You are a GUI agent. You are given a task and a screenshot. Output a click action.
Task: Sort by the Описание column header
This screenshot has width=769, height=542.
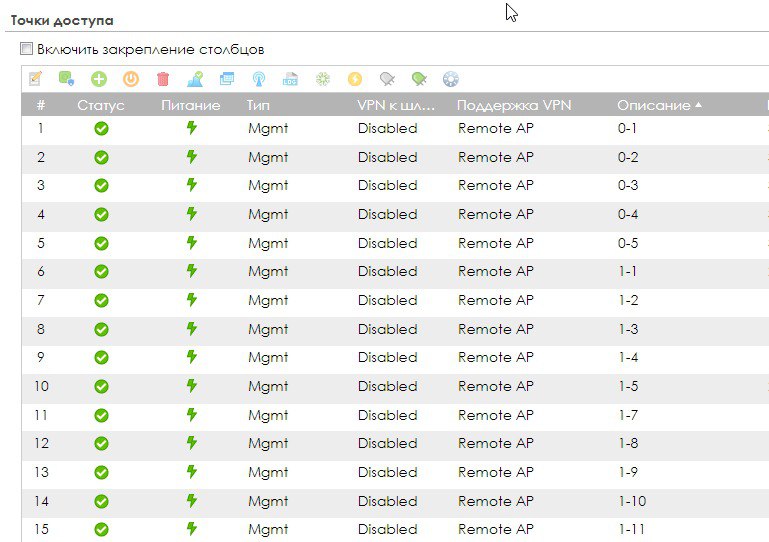(x=653, y=105)
